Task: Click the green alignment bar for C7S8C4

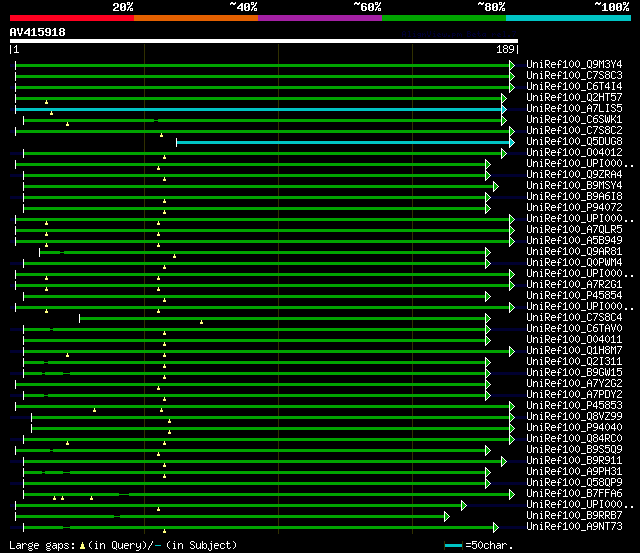Action: pos(282,319)
